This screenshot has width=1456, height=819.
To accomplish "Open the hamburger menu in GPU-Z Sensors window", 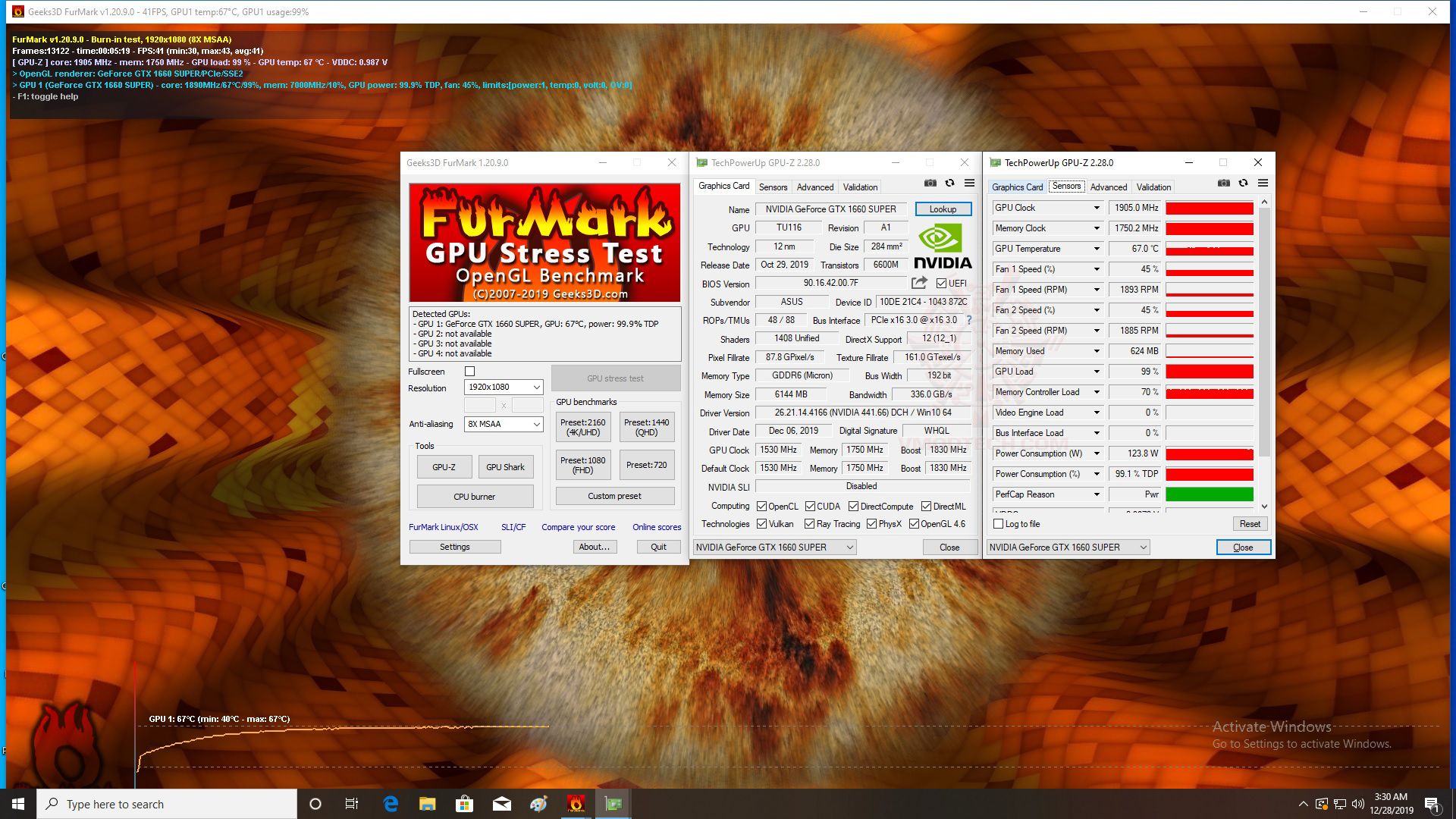I will point(1263,183).
